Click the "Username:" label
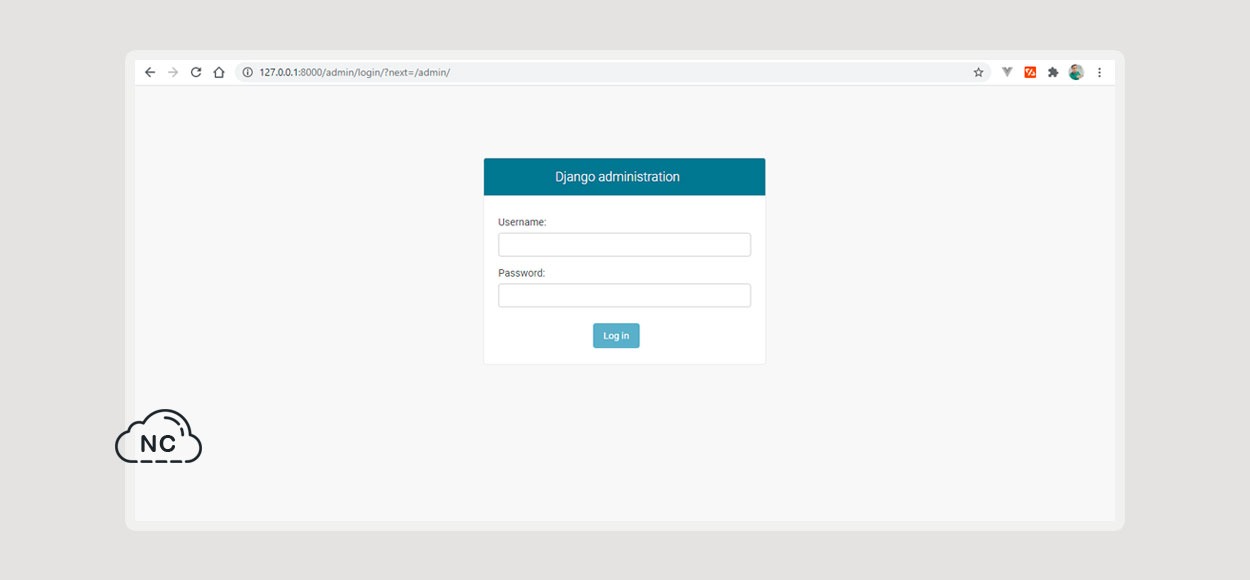 [522, 222]
